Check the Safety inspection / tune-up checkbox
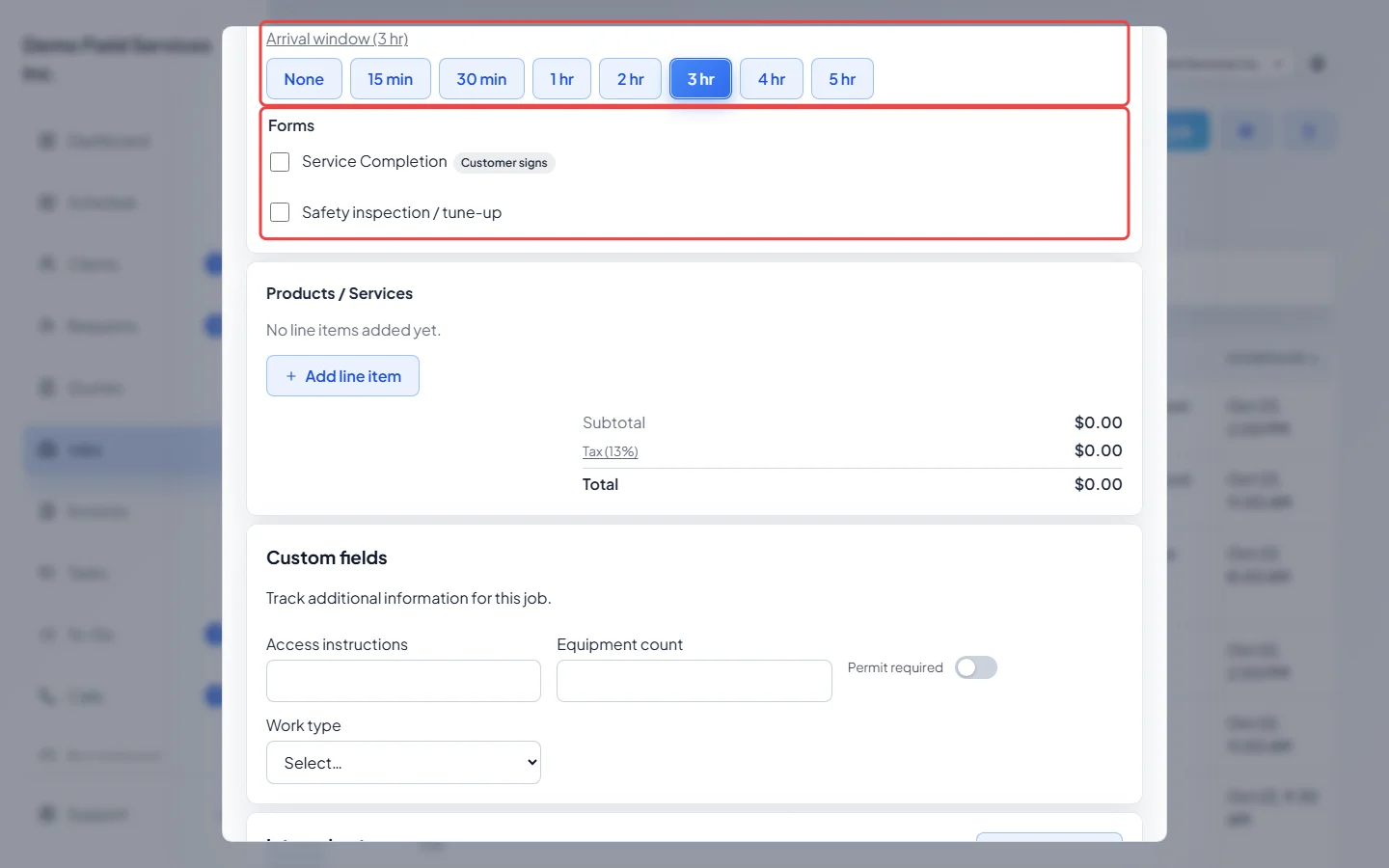 point(280,212)
